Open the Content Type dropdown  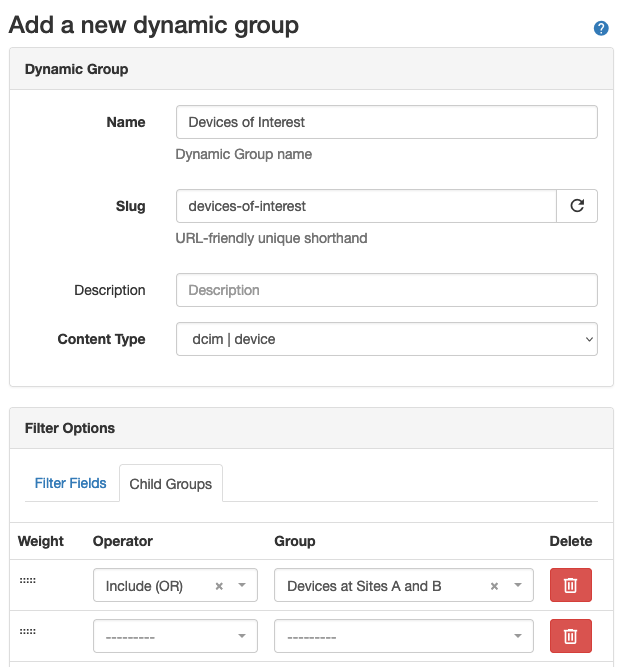386,339
